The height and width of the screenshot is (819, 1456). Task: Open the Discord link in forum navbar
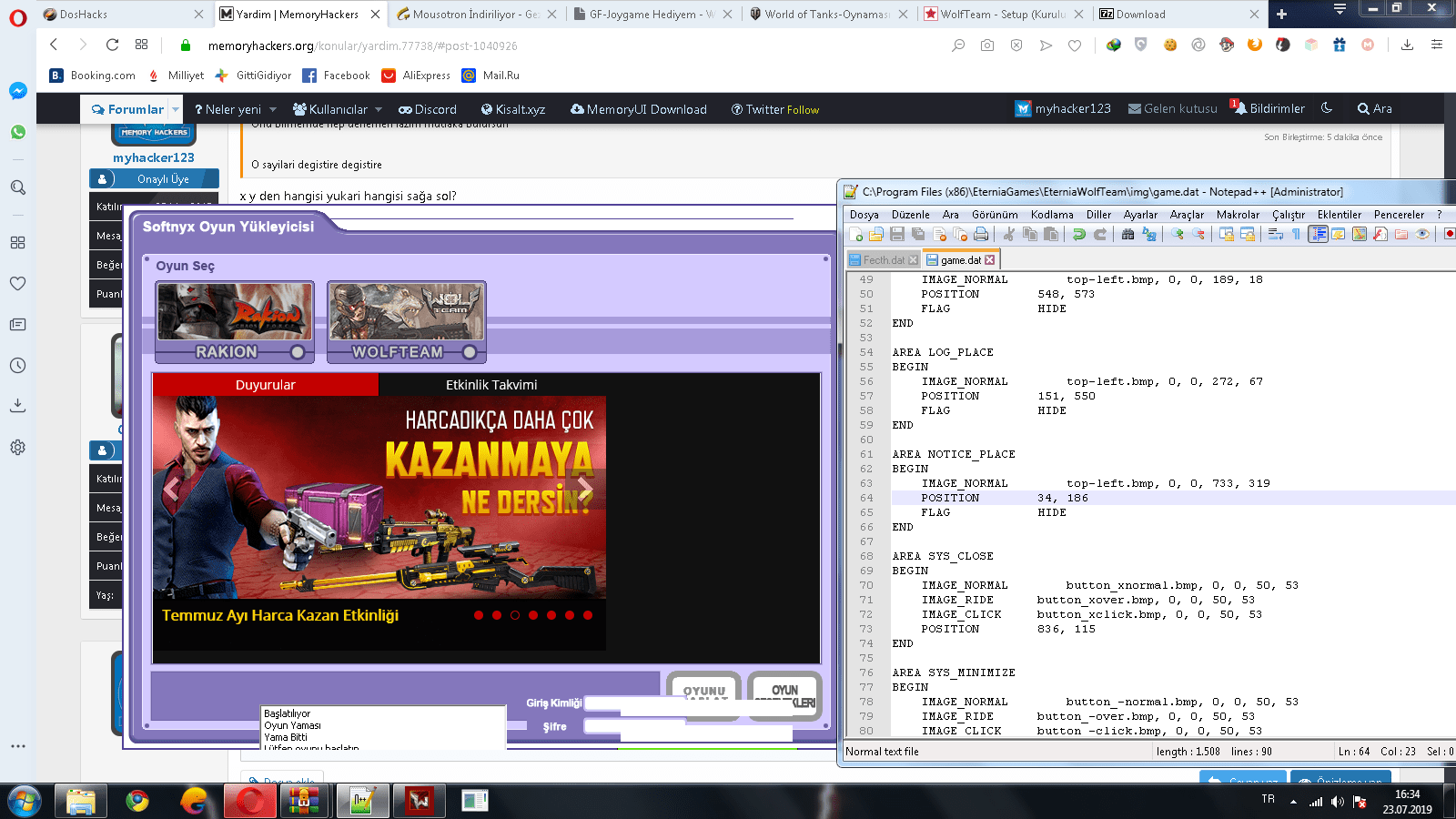(x=428, y=109)
